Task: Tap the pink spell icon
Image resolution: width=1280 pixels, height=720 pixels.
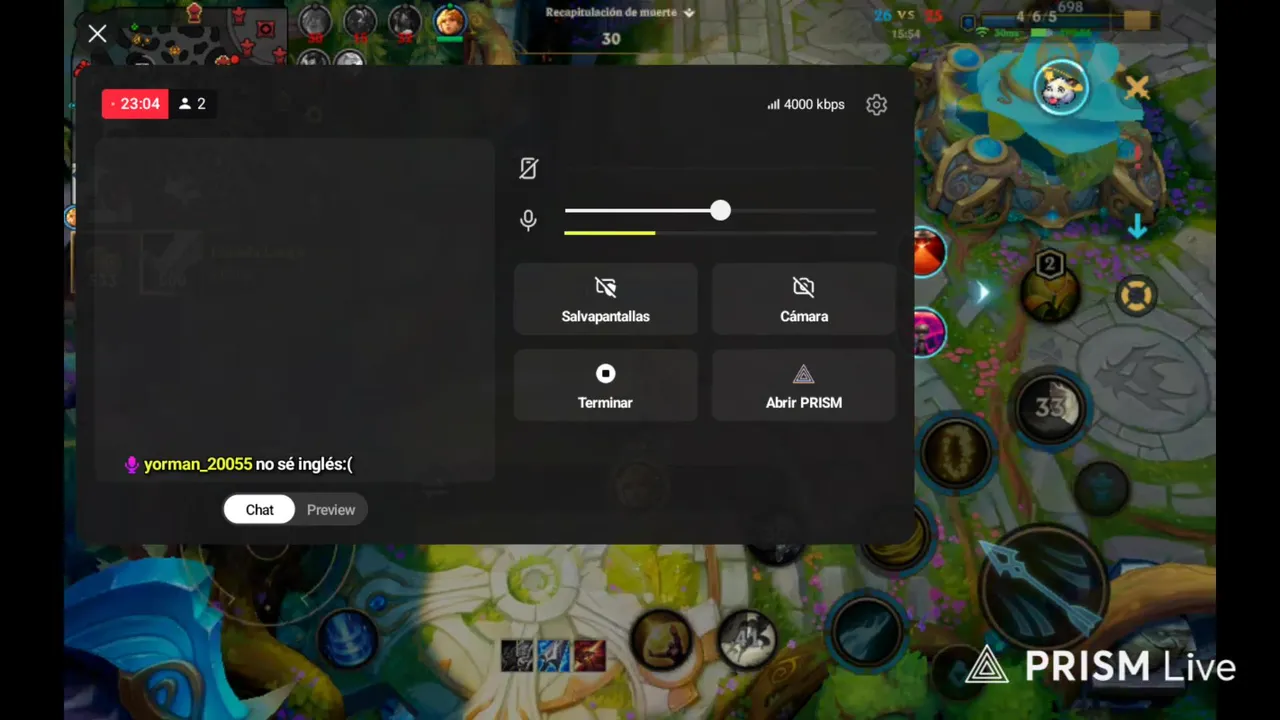Action: tap(927, 332)
